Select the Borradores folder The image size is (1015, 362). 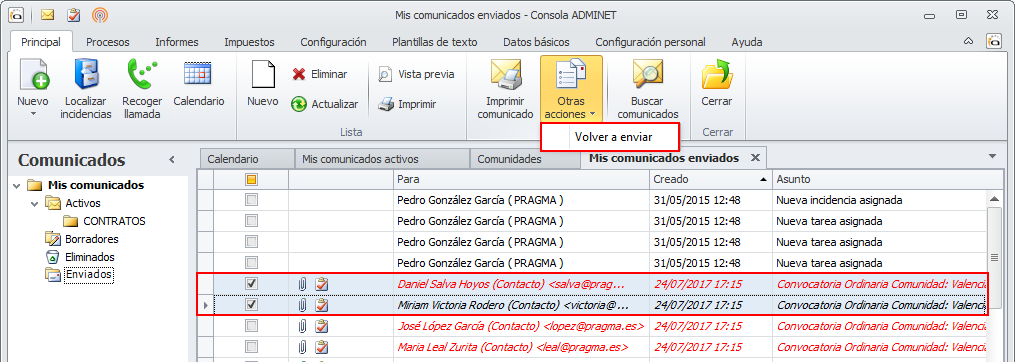coord(91,239)
